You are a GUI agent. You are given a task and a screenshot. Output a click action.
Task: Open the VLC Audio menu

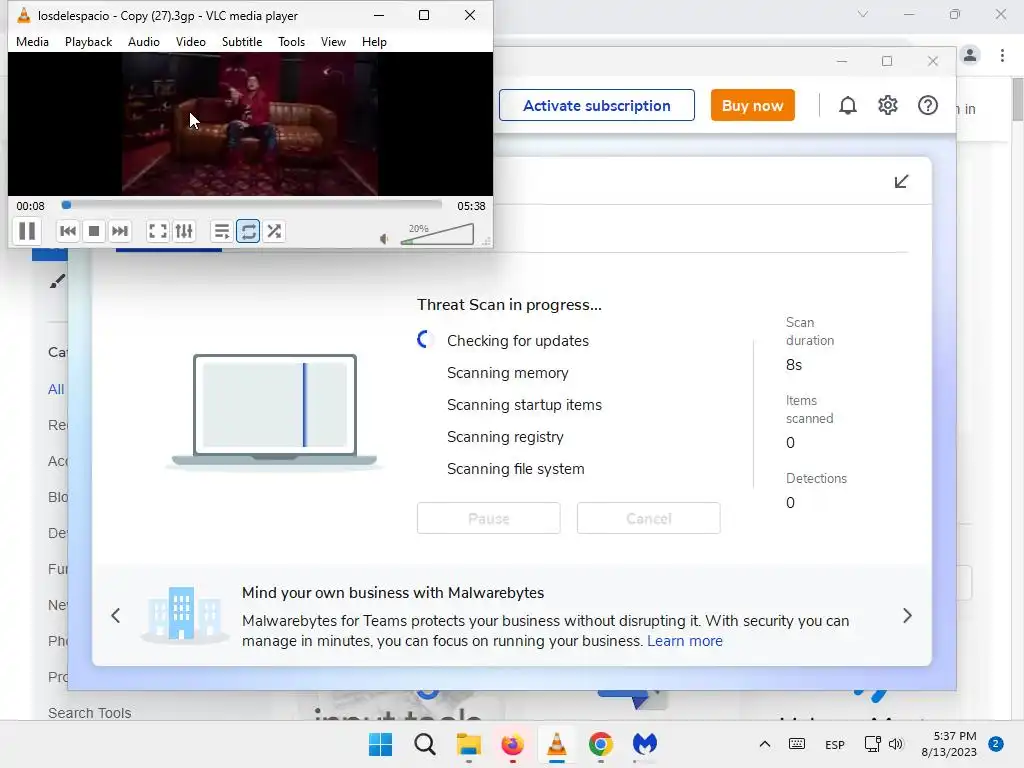[144, 42]
